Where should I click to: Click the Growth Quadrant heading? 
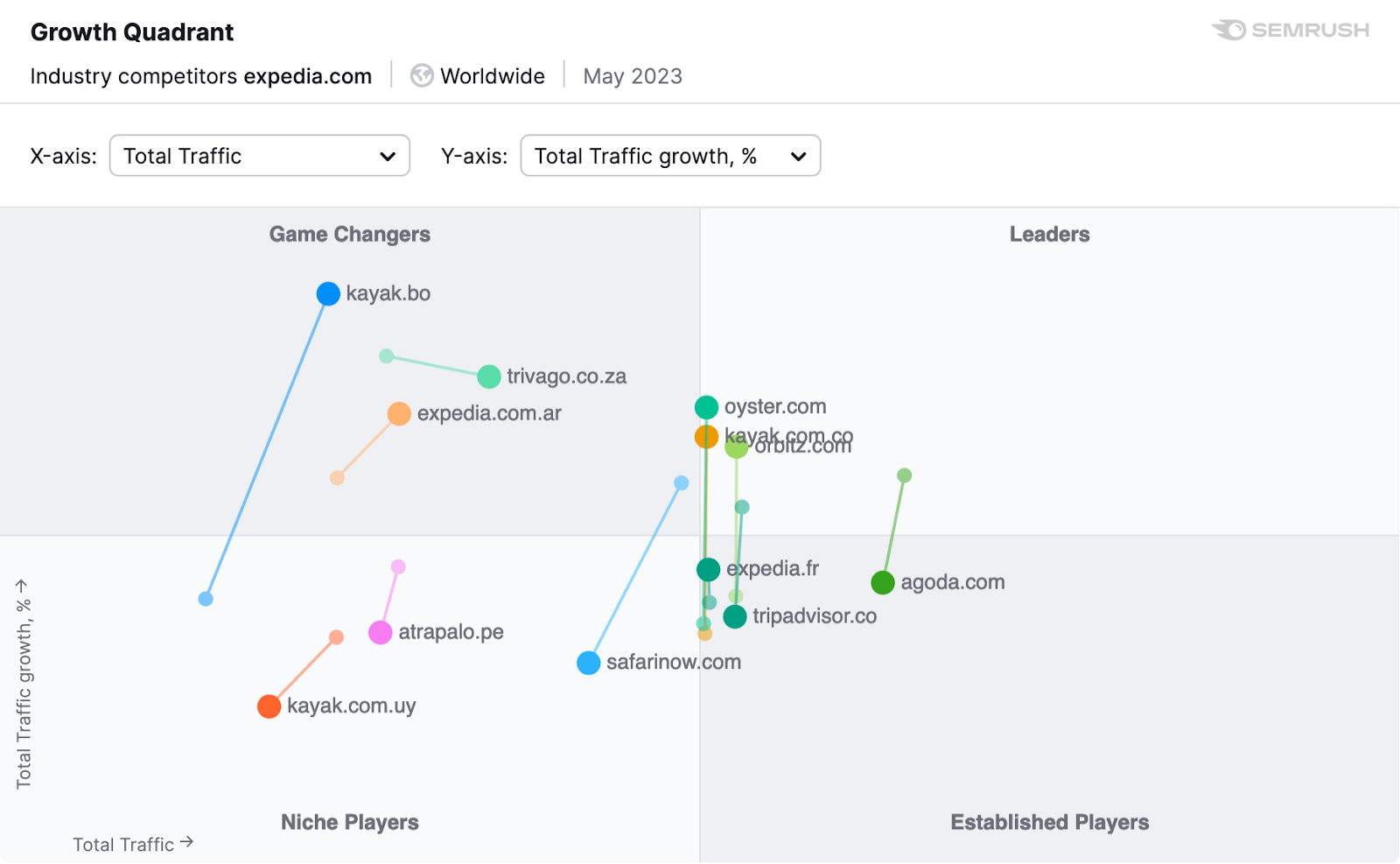pos(132,32)
